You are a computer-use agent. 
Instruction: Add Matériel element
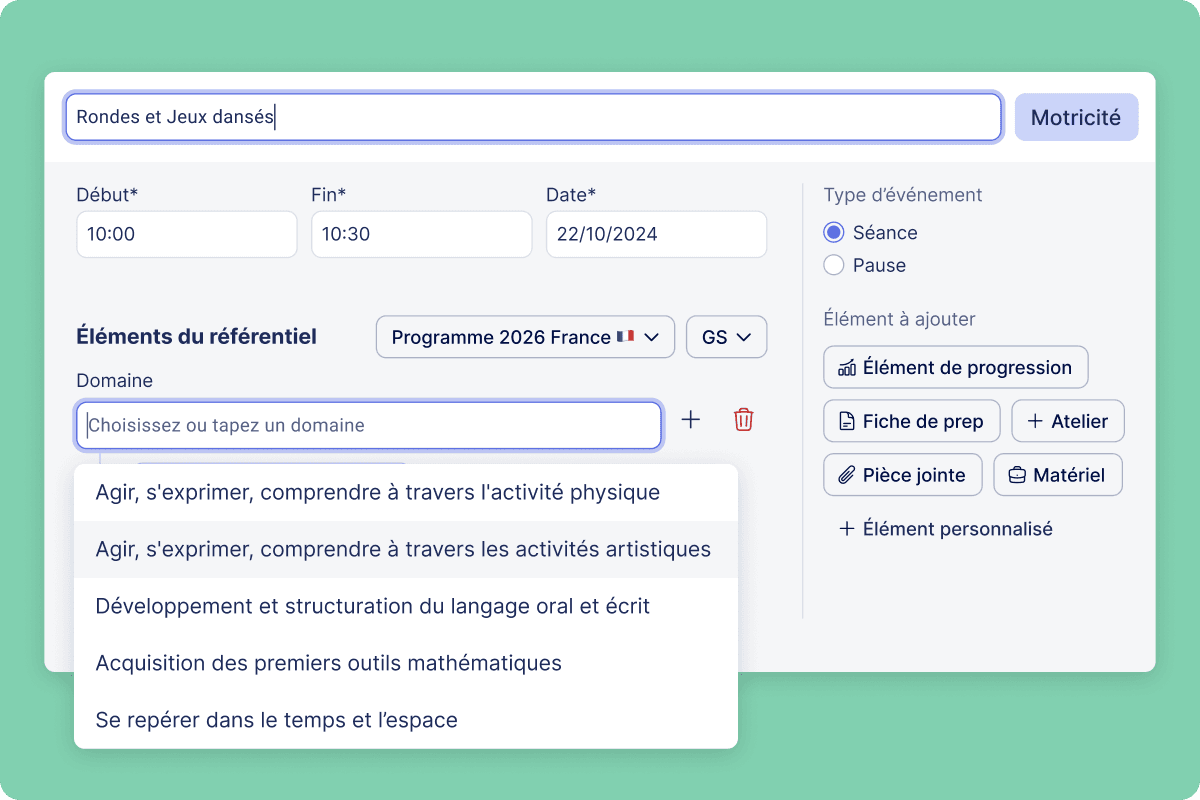coord(1058,475)
